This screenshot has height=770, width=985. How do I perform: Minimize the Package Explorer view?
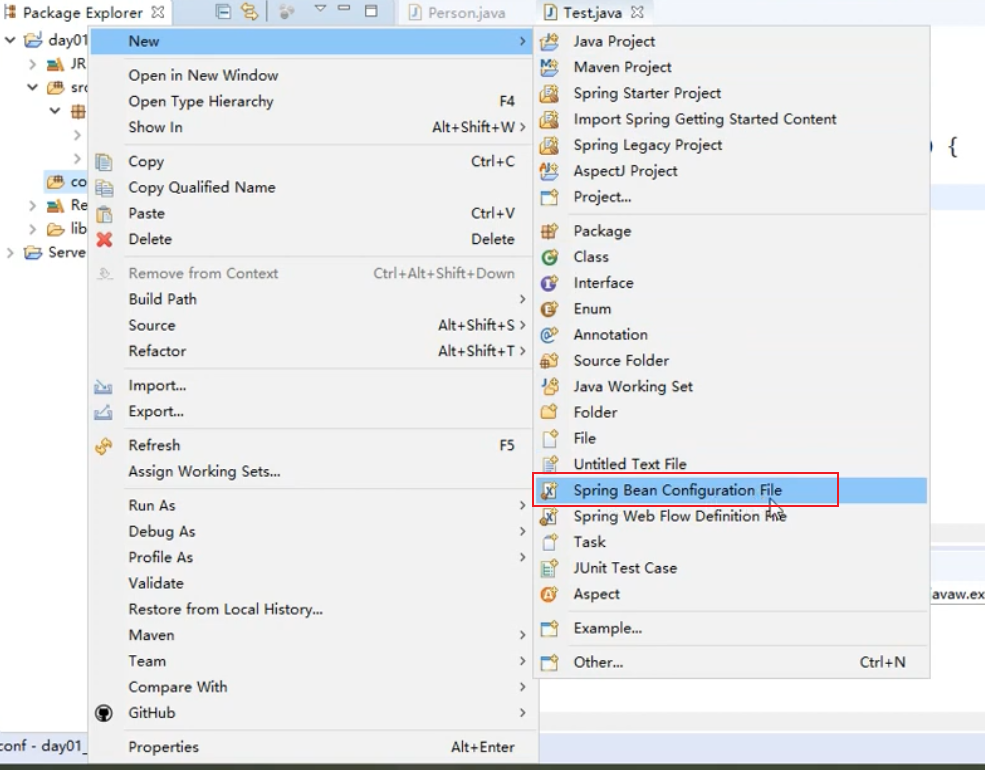point(344,9)
